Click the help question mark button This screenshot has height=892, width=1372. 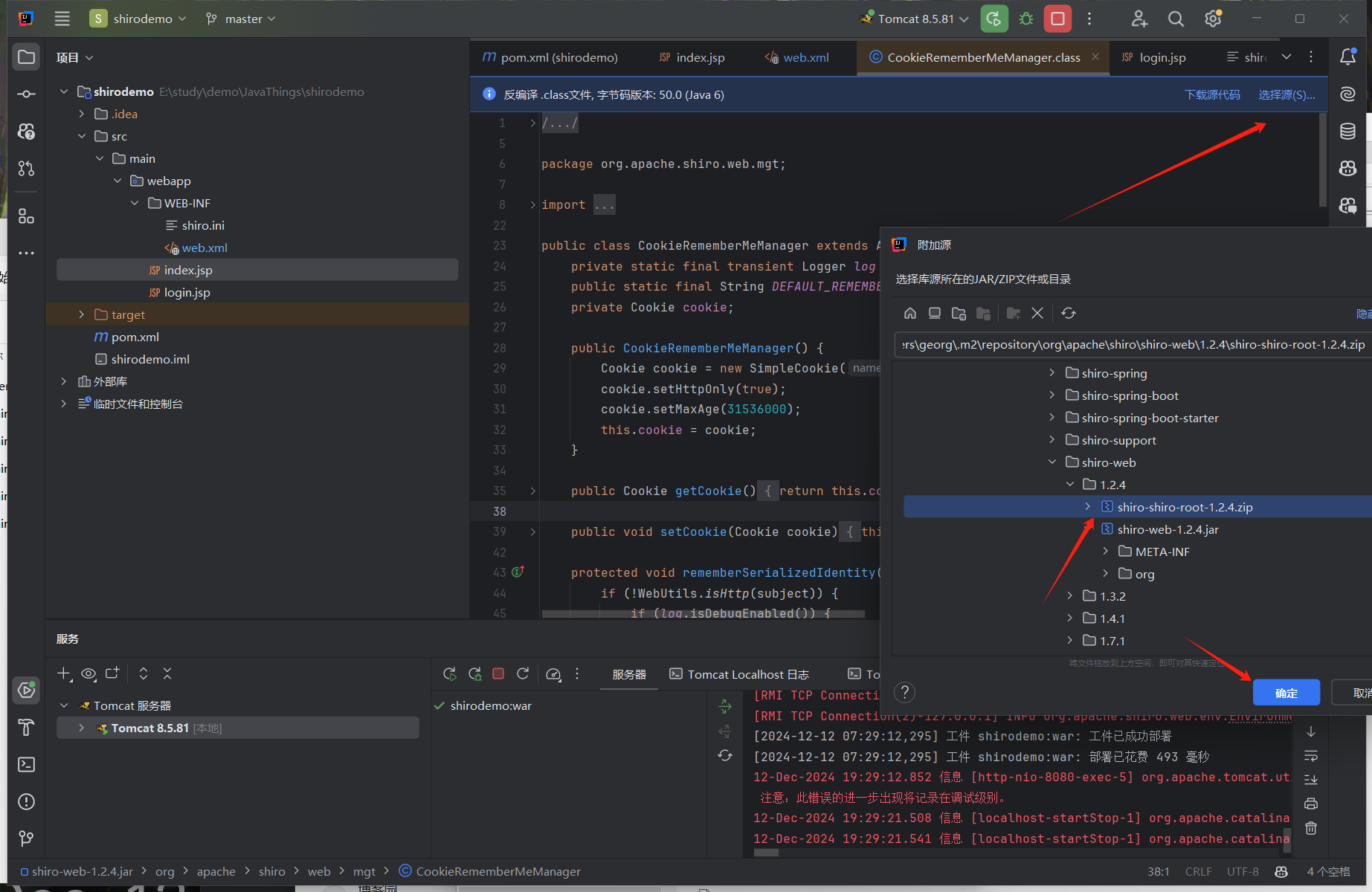904,692
